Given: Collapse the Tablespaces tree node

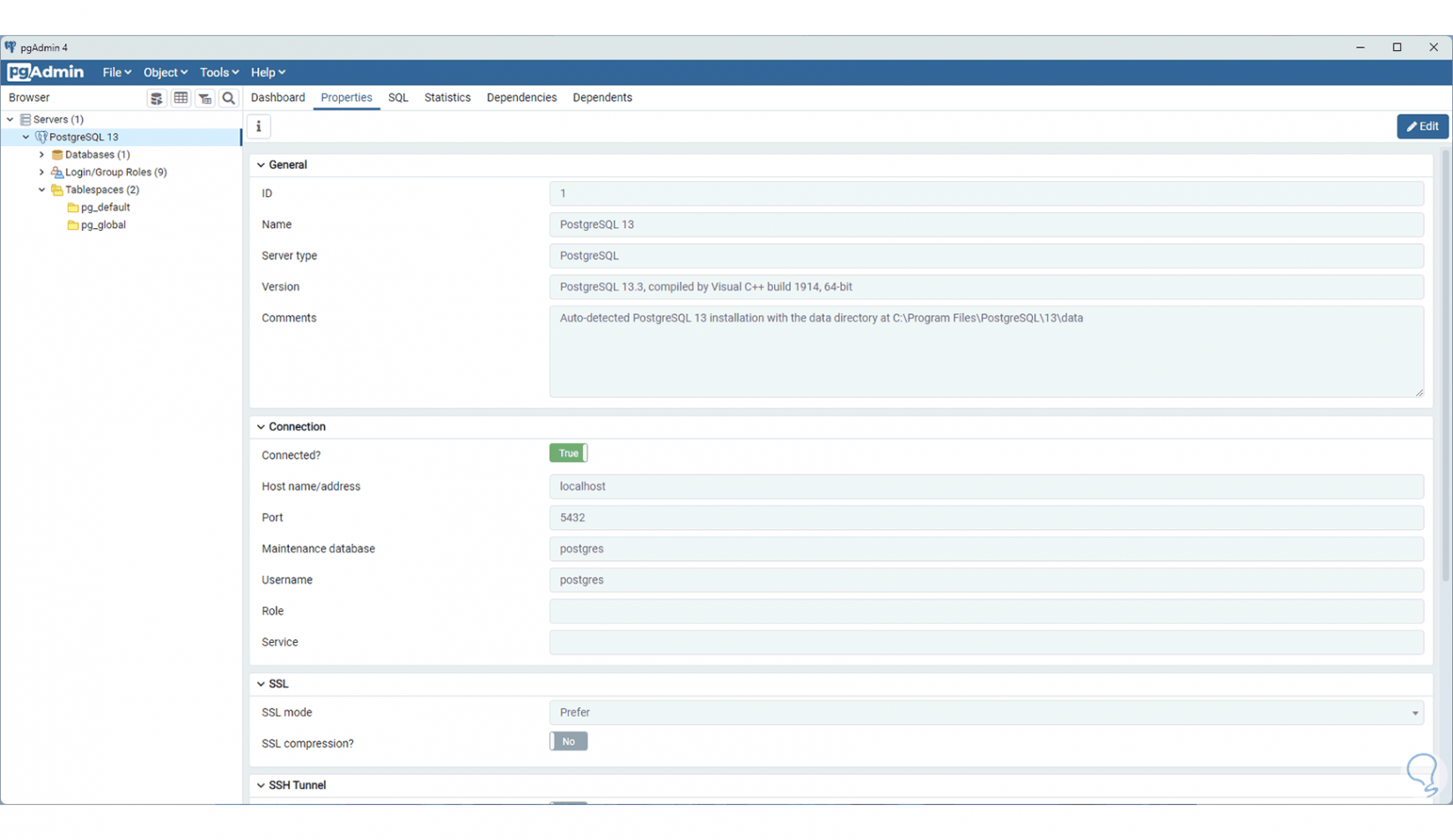Looking at the screenshot, I should (x=42, y=189).
